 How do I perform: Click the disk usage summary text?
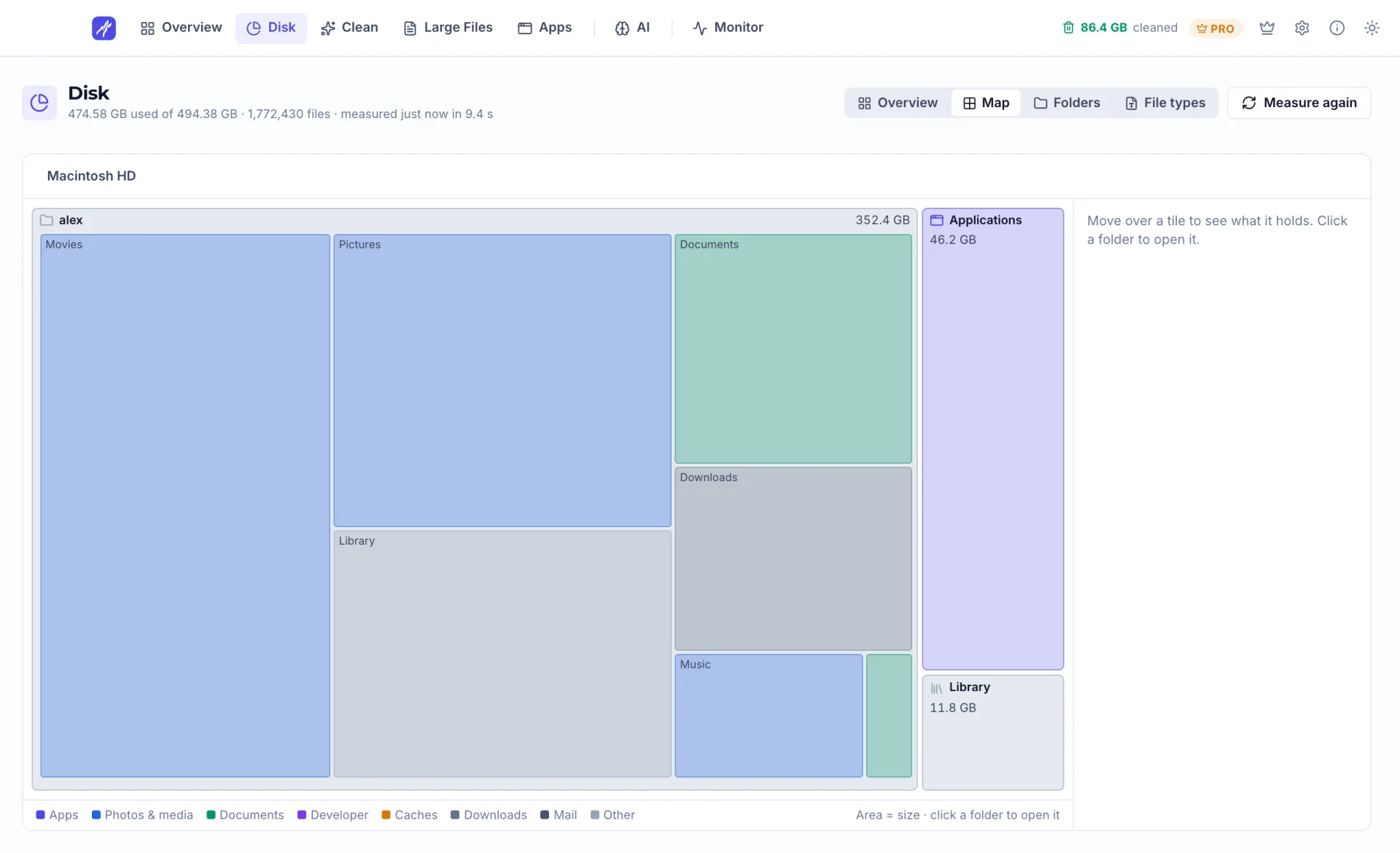tap(280, 114)
